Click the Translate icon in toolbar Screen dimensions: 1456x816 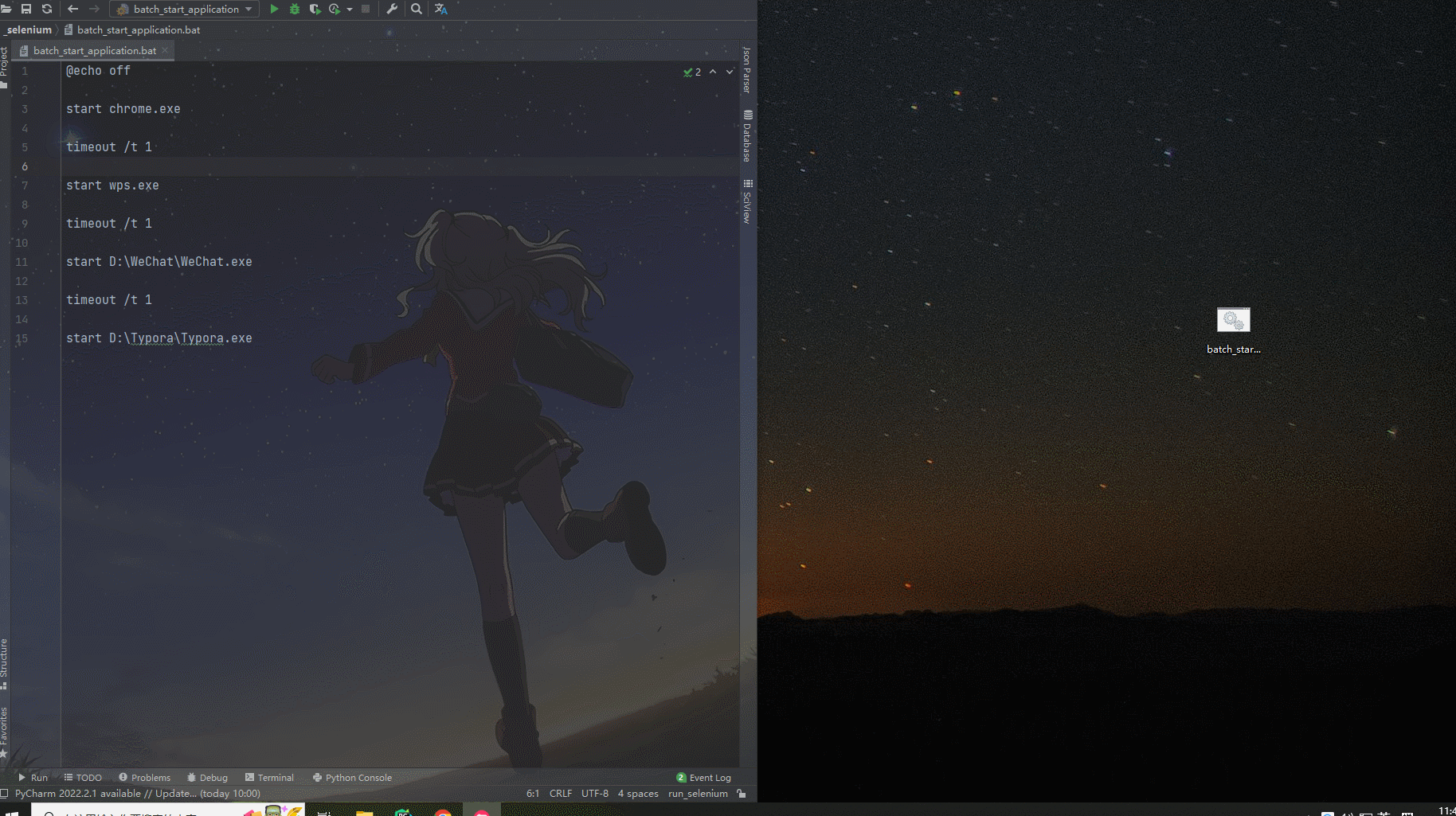coord(441,9)
